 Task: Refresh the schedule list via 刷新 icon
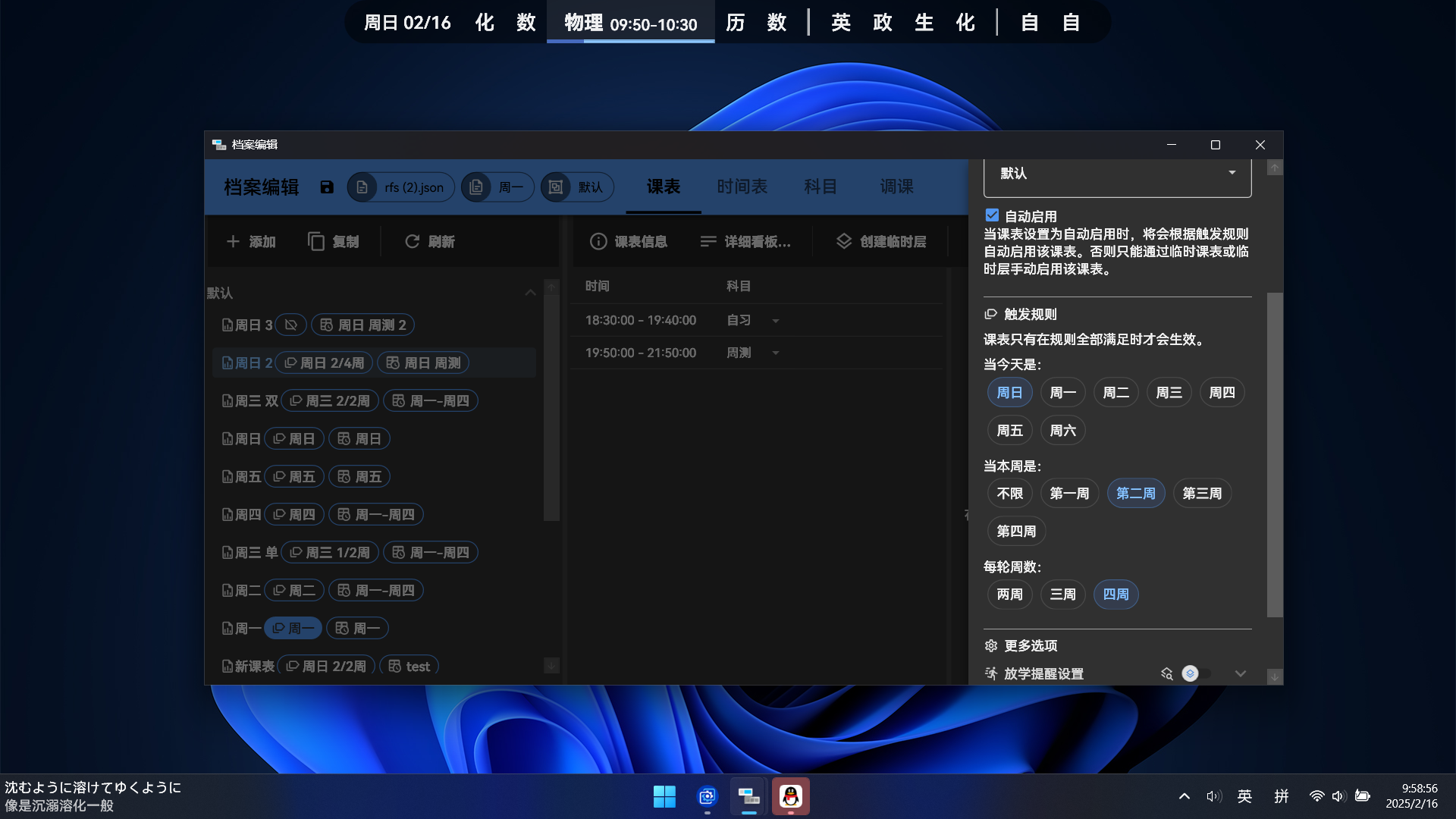click(x=412, y=241)
